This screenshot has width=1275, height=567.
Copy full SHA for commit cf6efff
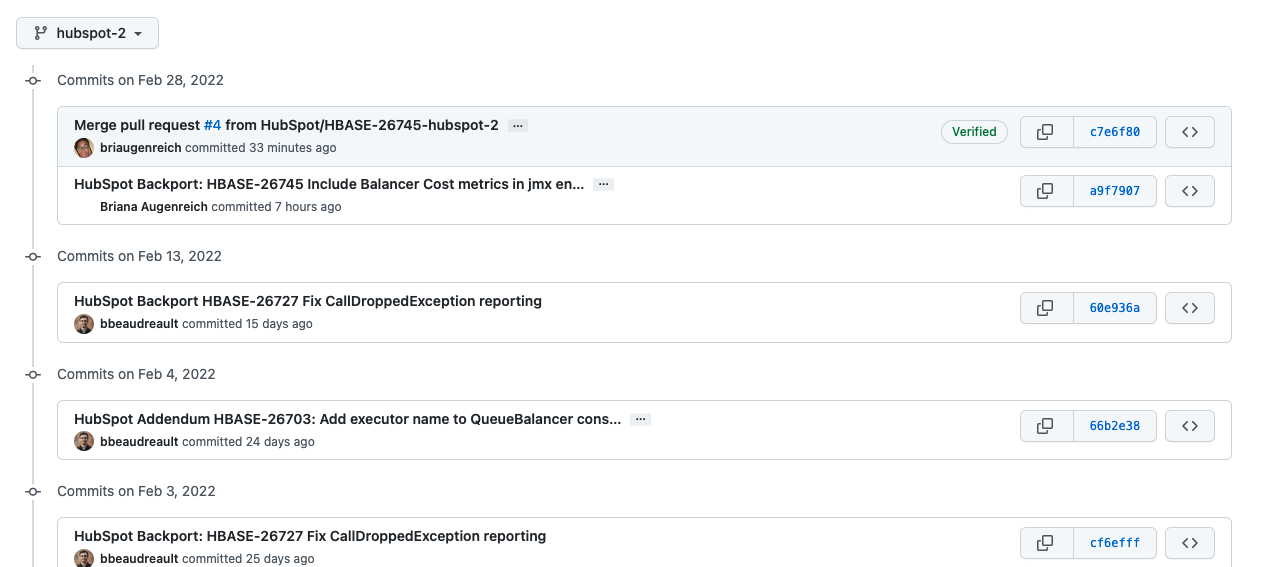tap(1046, 543)
